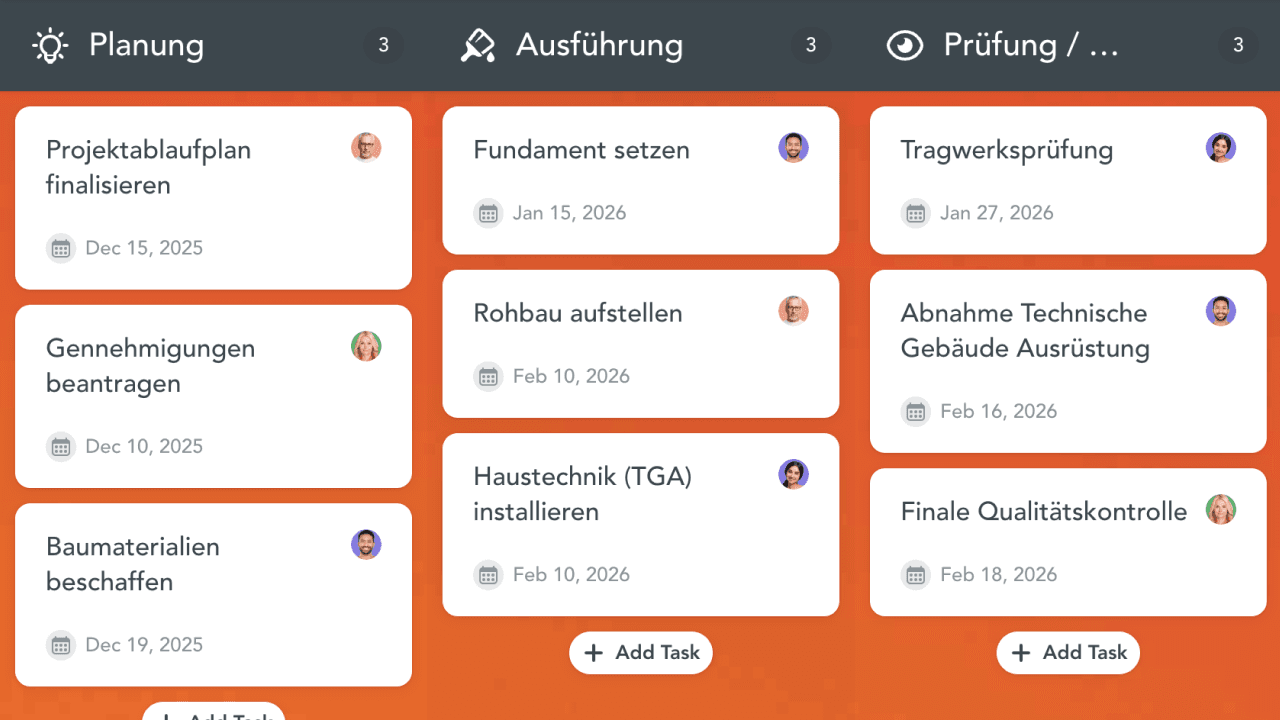Click the calendar icon on Baumaterialien beschaffen
Viewport: 1280px width, 720px height.
tap(61, 645)
